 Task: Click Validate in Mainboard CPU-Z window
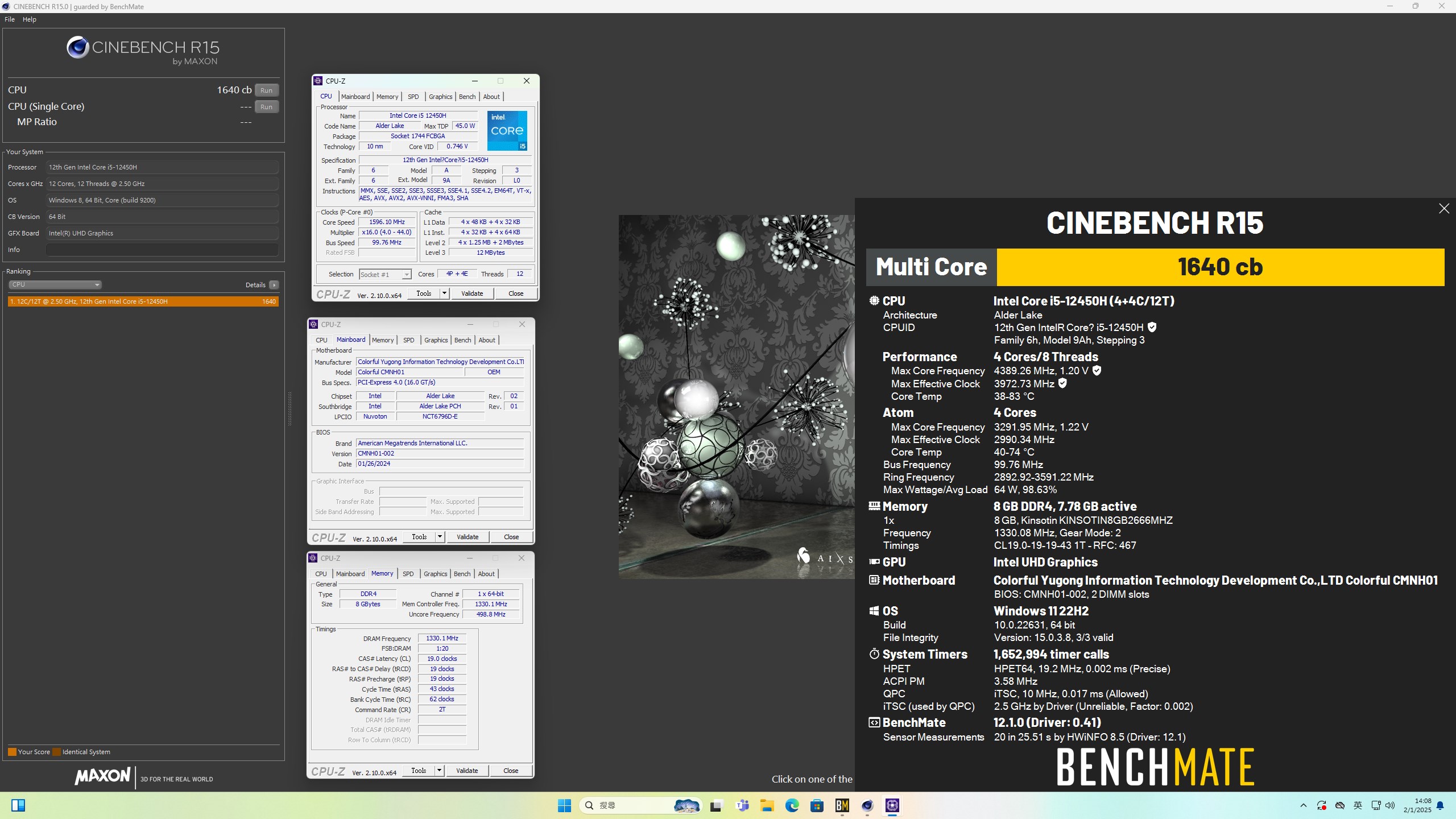(468, 537)
